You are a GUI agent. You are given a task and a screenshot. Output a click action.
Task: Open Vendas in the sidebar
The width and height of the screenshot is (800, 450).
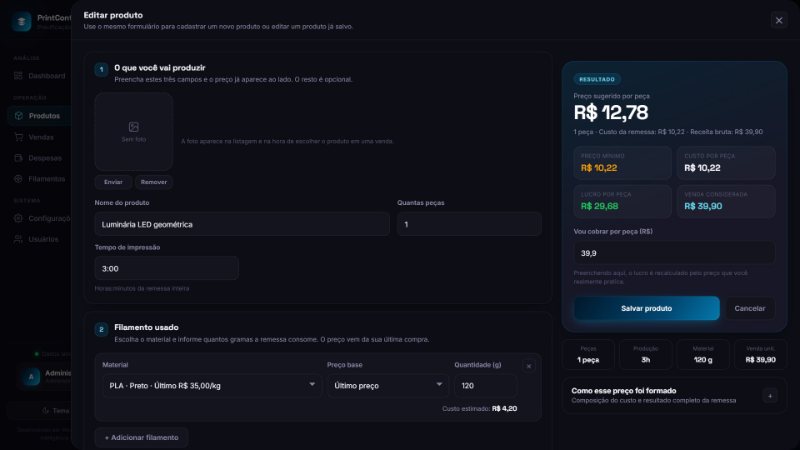[40, 137]
